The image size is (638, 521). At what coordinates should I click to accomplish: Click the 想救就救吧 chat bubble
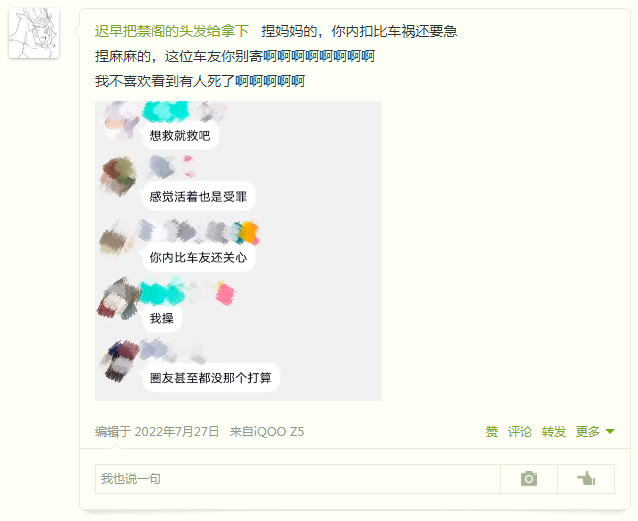point(180,135)
